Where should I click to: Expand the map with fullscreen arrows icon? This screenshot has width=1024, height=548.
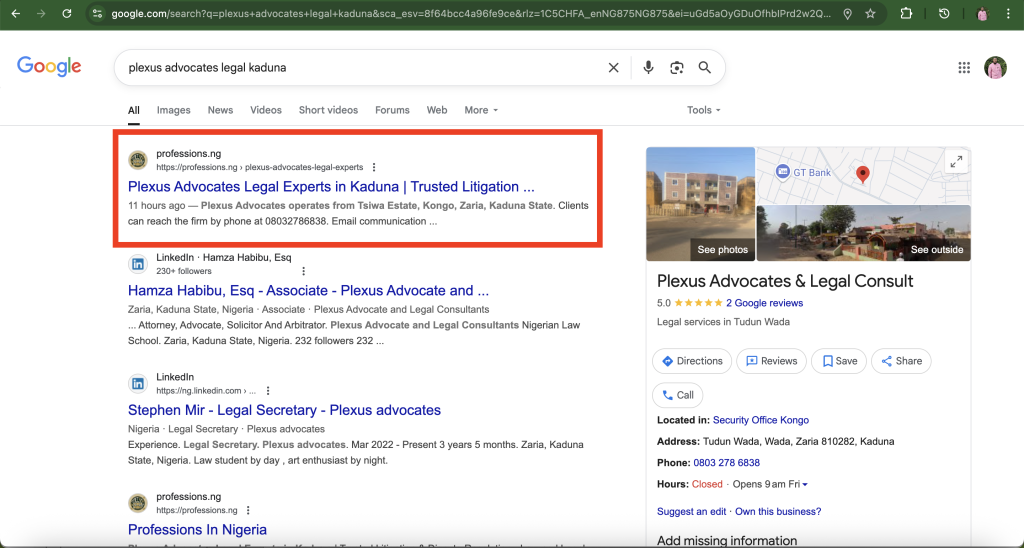(956, 161)
